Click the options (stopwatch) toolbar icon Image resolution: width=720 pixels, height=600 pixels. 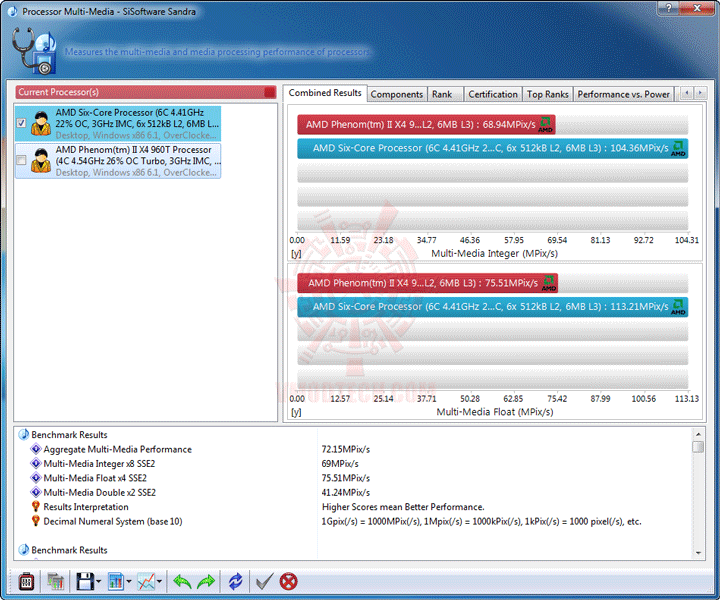point(26,582)
